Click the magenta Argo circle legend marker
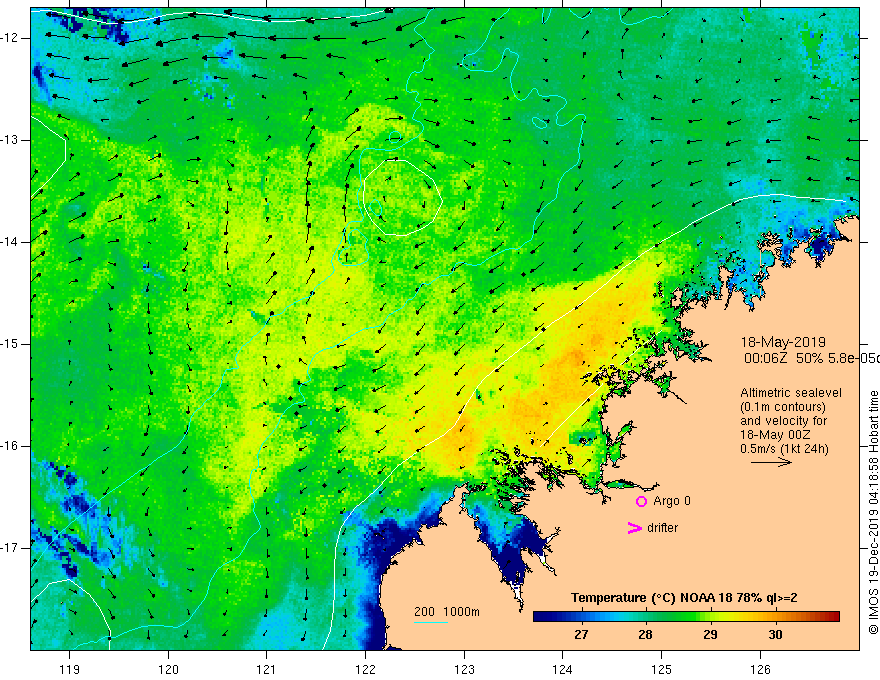Image resolution: width=880 pixels, height=680 pixels. tap(641, 501)
